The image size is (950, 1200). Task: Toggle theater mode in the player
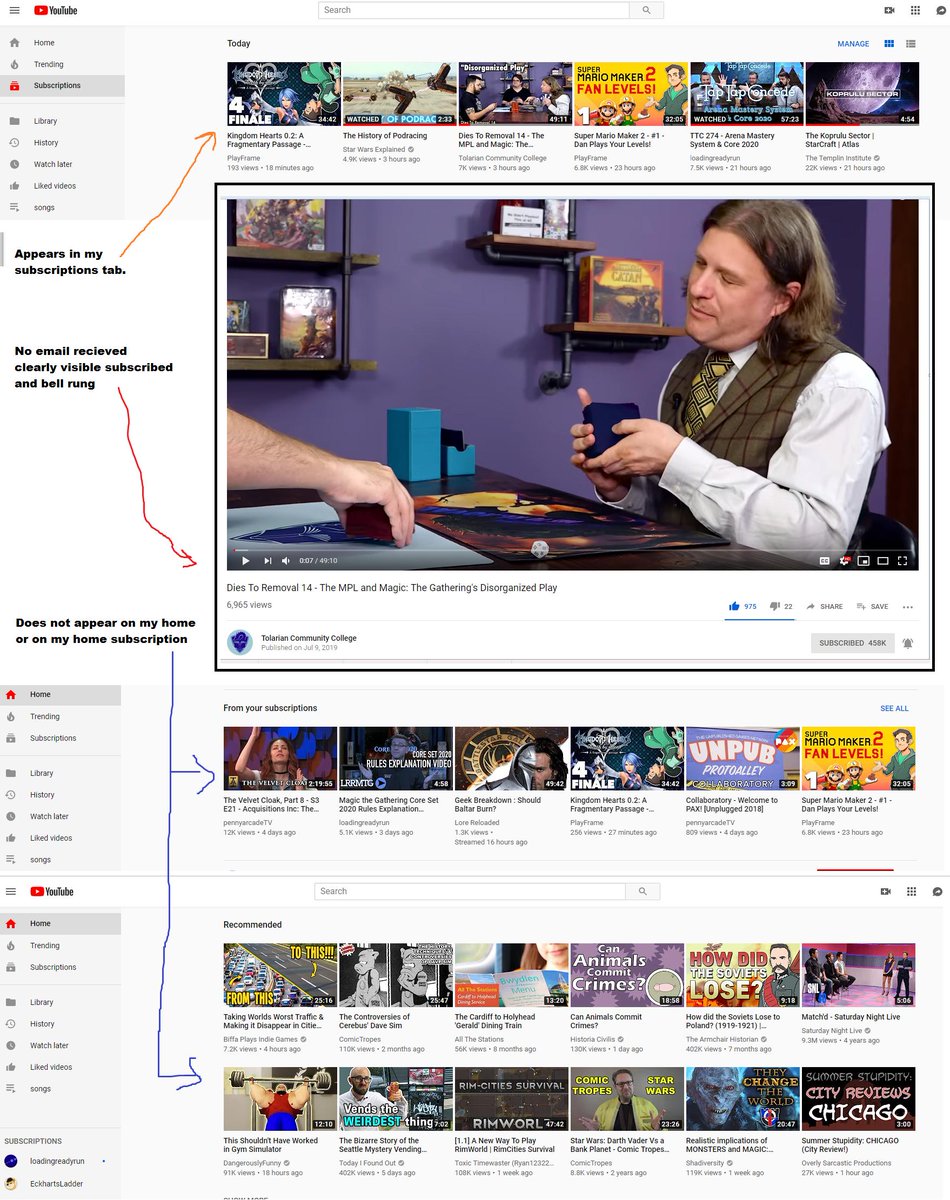[883, 561]
